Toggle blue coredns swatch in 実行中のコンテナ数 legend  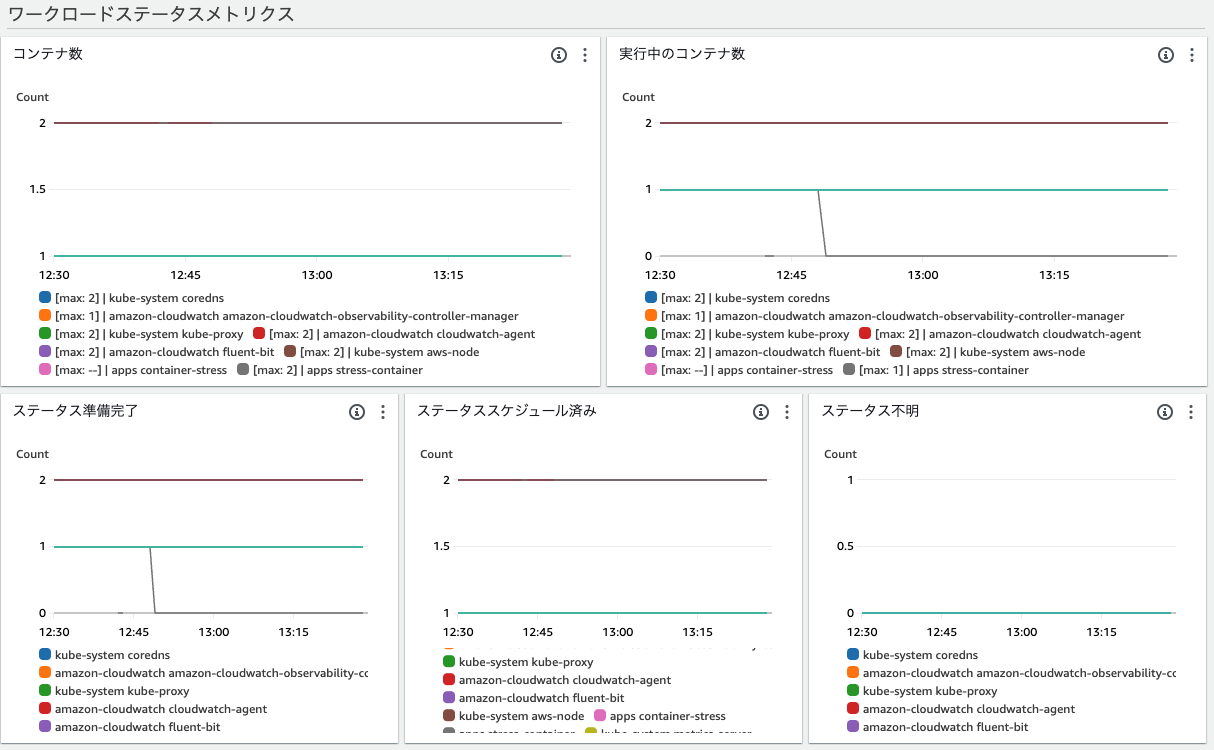click(x=651, y=298)
